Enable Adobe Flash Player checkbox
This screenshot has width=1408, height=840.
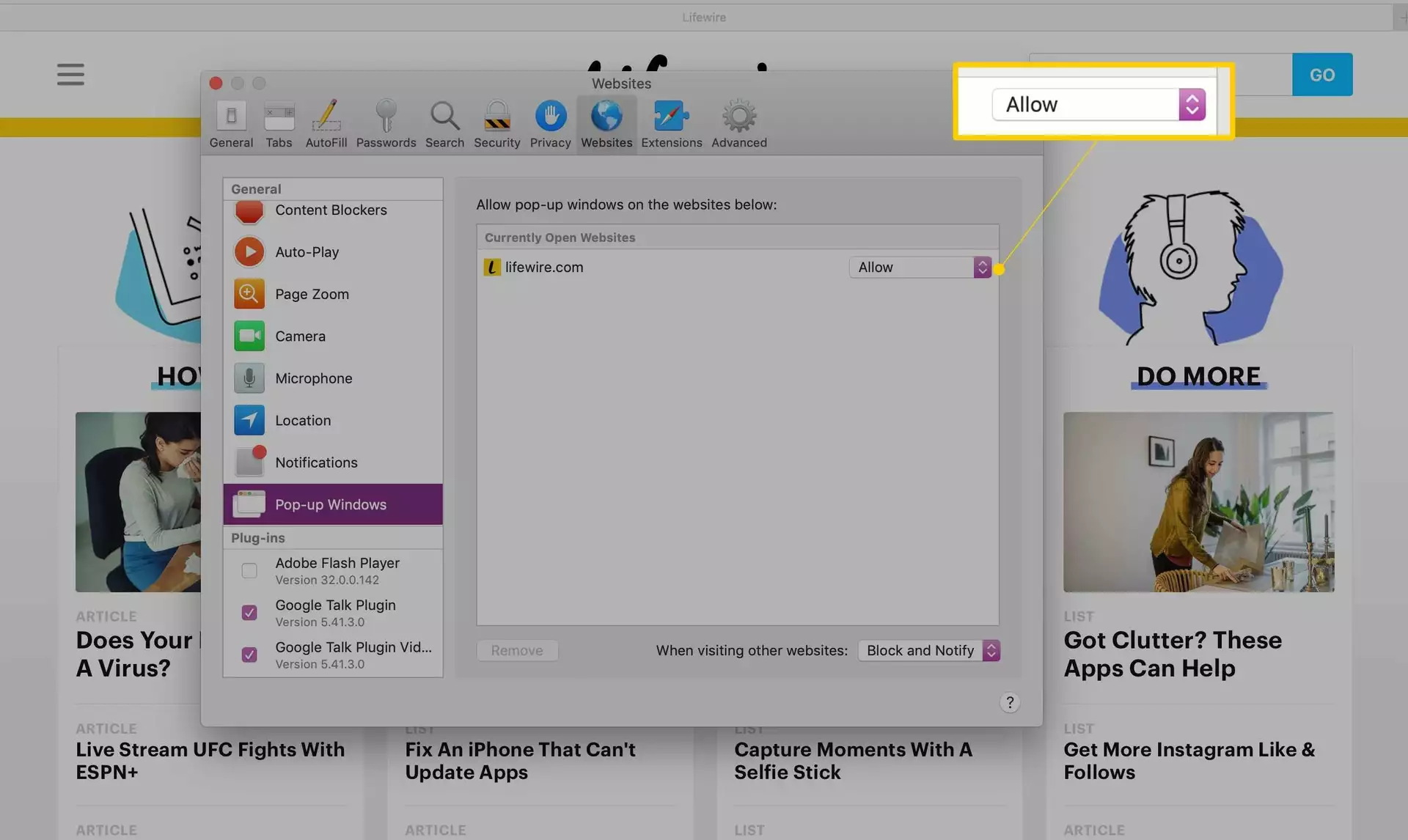pyautogui.click(x=249, y=570)
